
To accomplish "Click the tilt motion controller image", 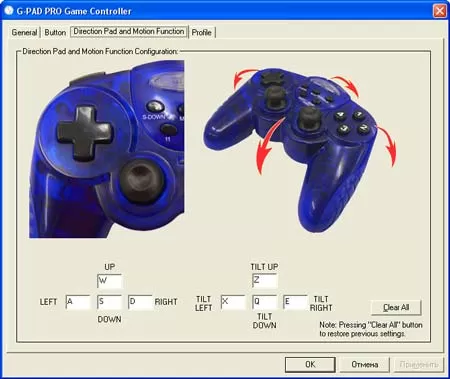I will (300, 150).
